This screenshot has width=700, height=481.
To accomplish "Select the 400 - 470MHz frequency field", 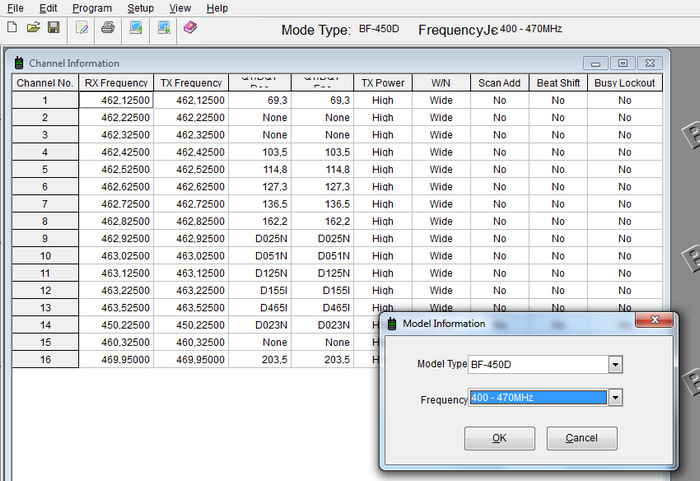I will click(x=537, y=398).
